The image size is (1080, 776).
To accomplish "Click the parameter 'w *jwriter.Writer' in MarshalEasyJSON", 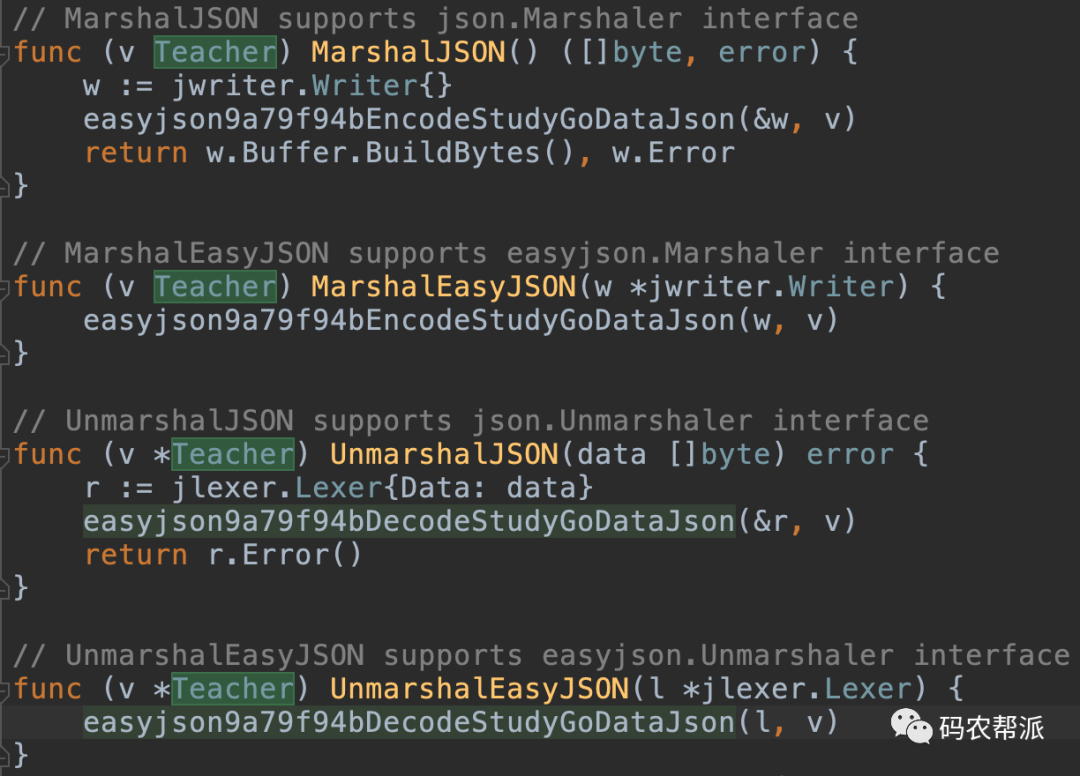I will [744, 287].
